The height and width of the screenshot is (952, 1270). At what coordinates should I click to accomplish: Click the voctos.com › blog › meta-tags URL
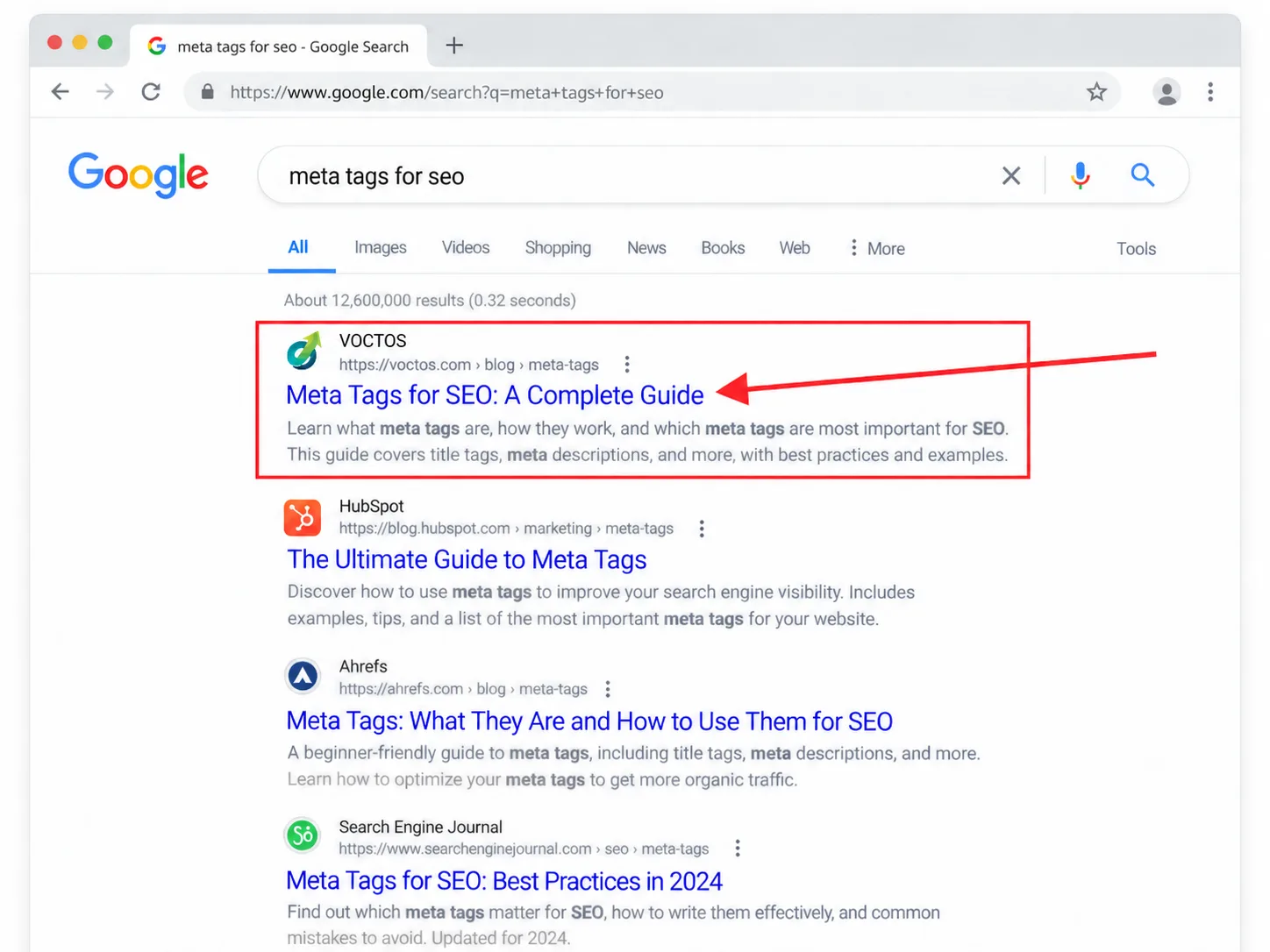469,365
